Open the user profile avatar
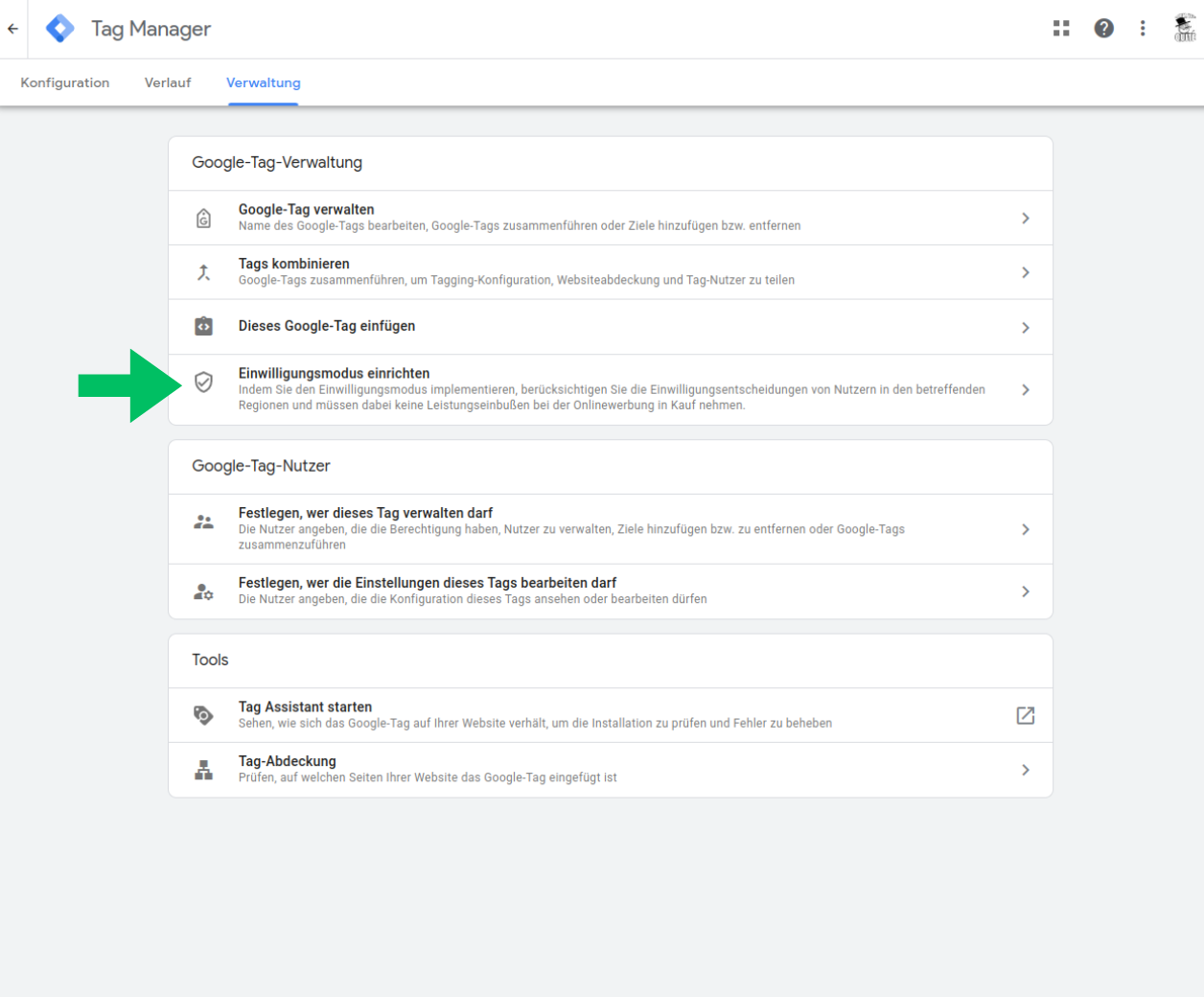 [1184, 28]
